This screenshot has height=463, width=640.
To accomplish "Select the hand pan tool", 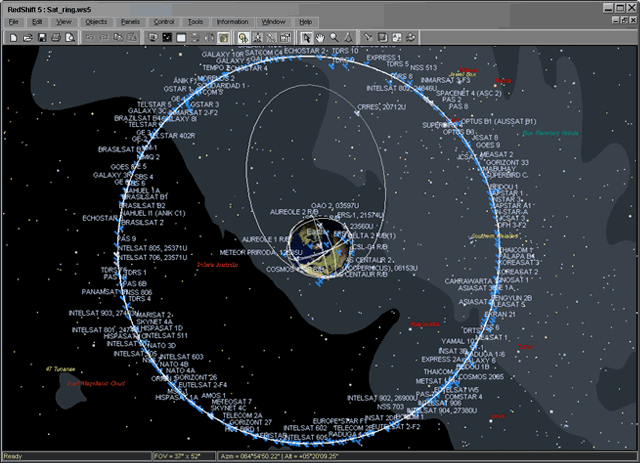I will [320, 37].
